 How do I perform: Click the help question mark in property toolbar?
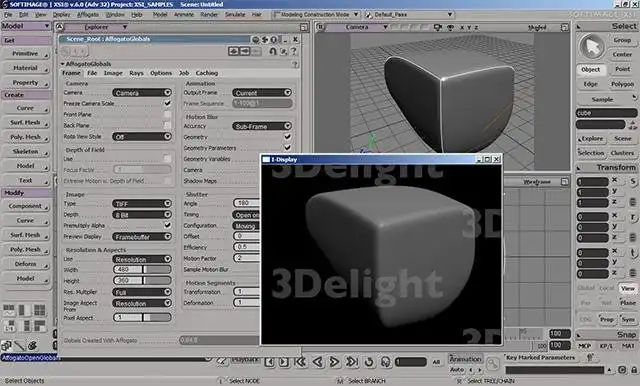click(x=293, y=51)
